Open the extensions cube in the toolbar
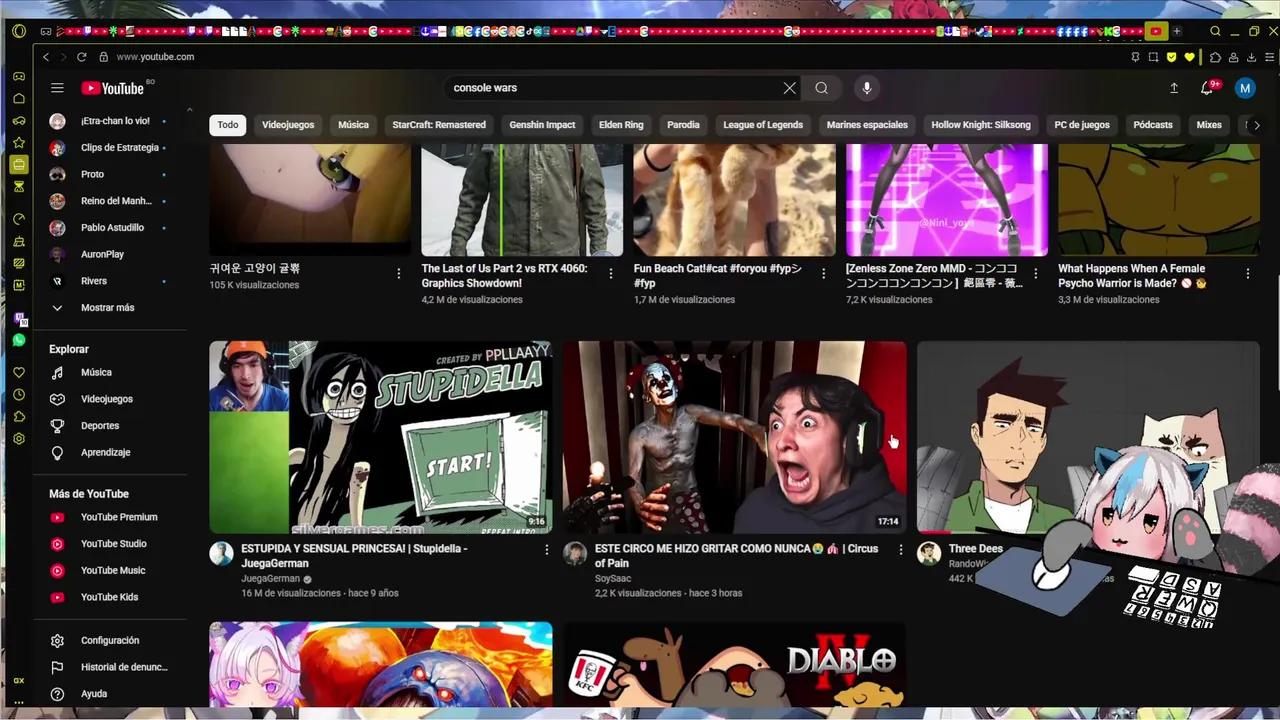Viewport: 1280px width, 720px height. tap(1216, 57)
